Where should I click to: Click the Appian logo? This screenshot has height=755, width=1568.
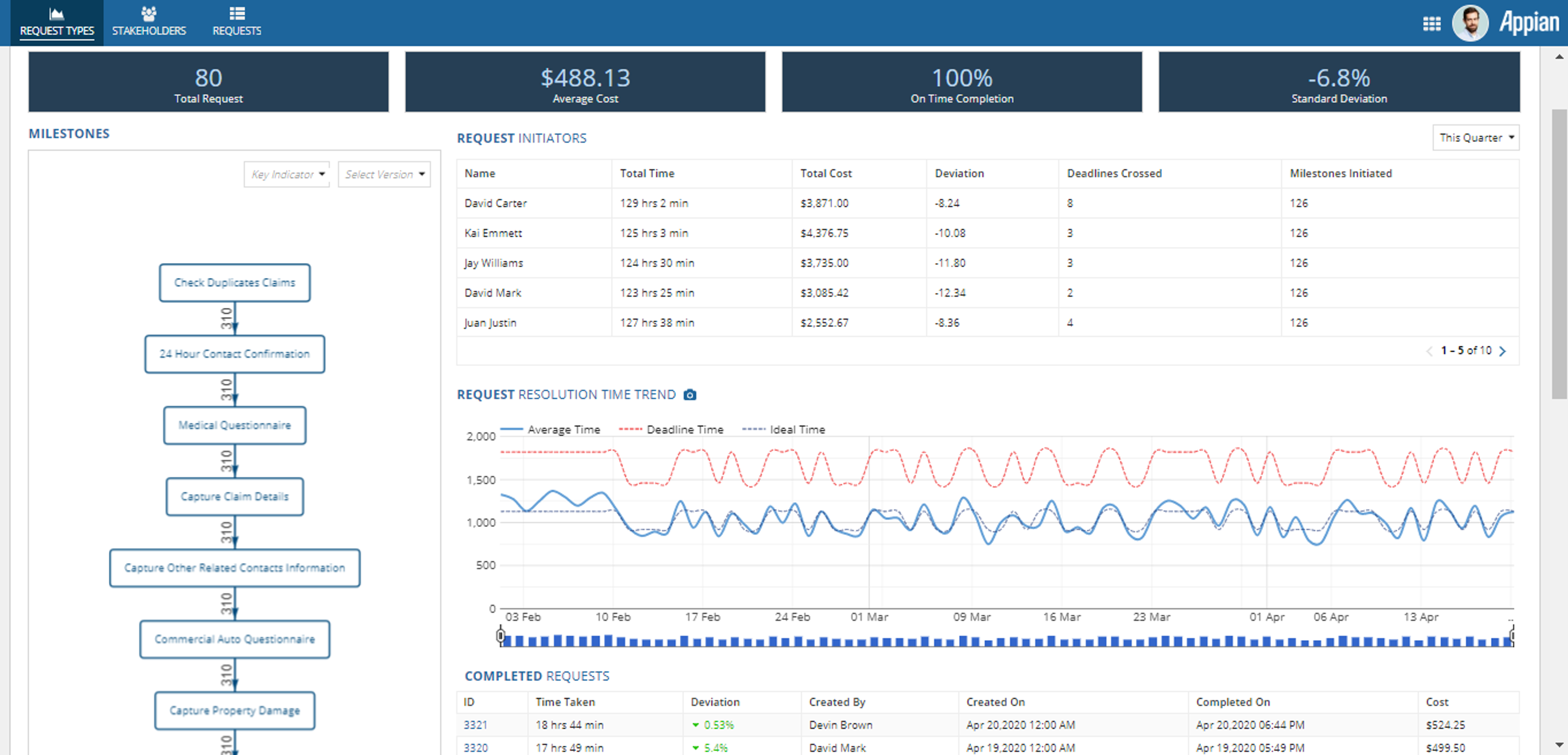(1528, 22)
